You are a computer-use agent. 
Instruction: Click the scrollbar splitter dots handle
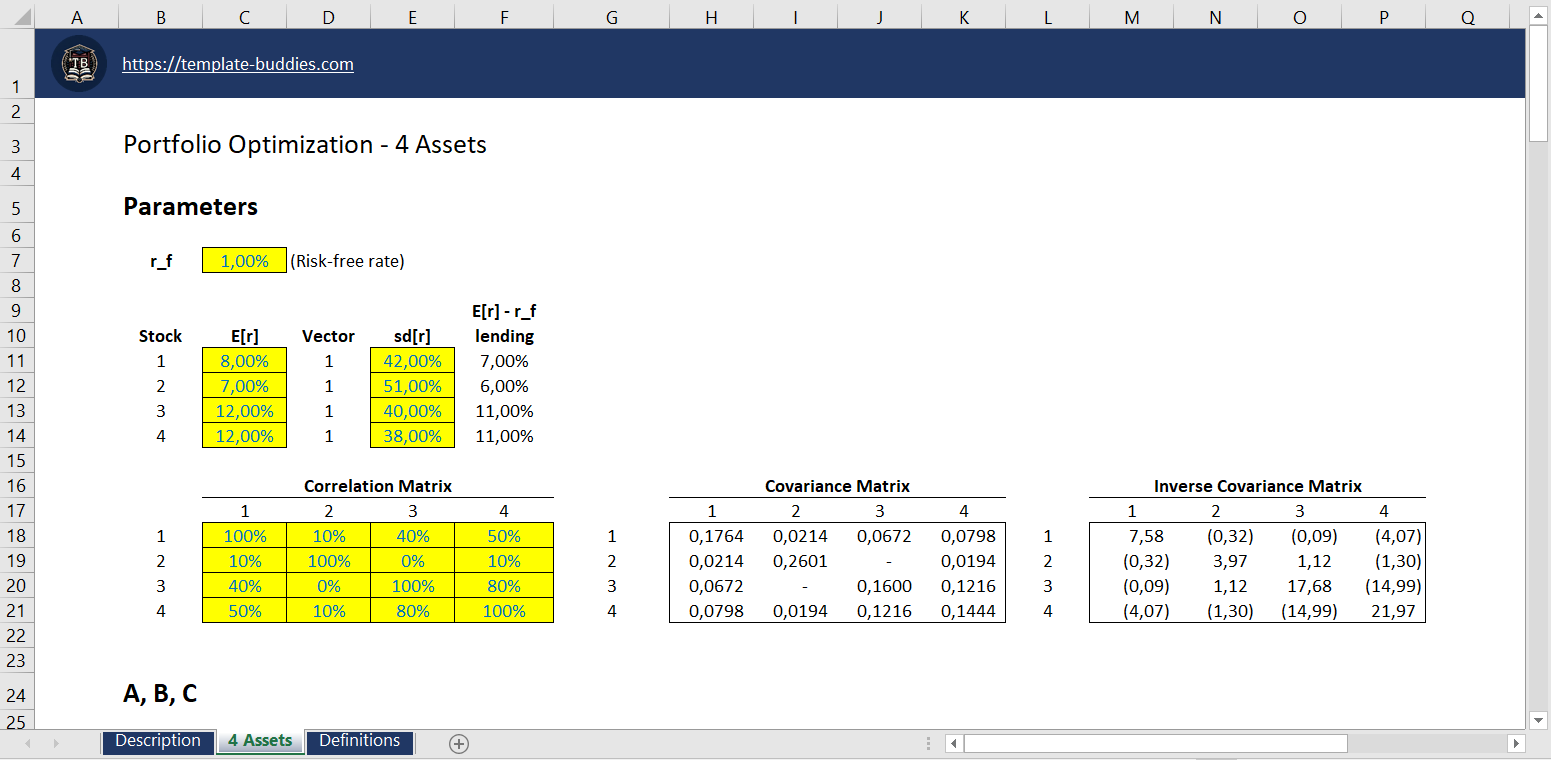[x=928, y=743]
